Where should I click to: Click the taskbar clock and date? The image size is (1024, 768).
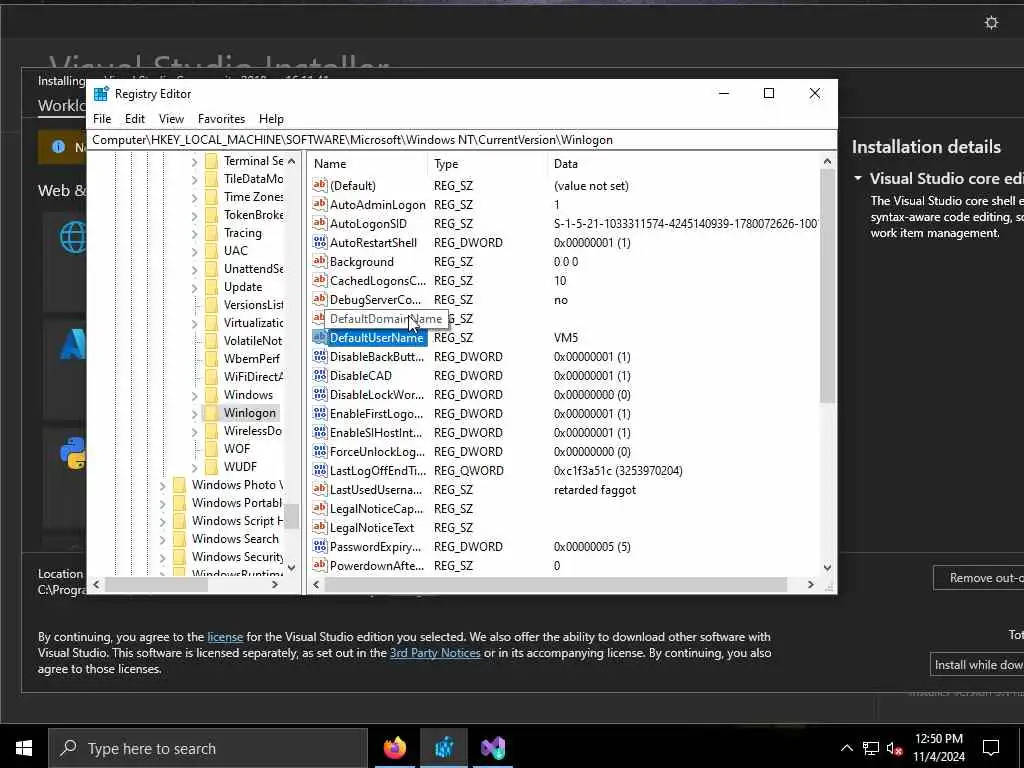tap(938, 748)
